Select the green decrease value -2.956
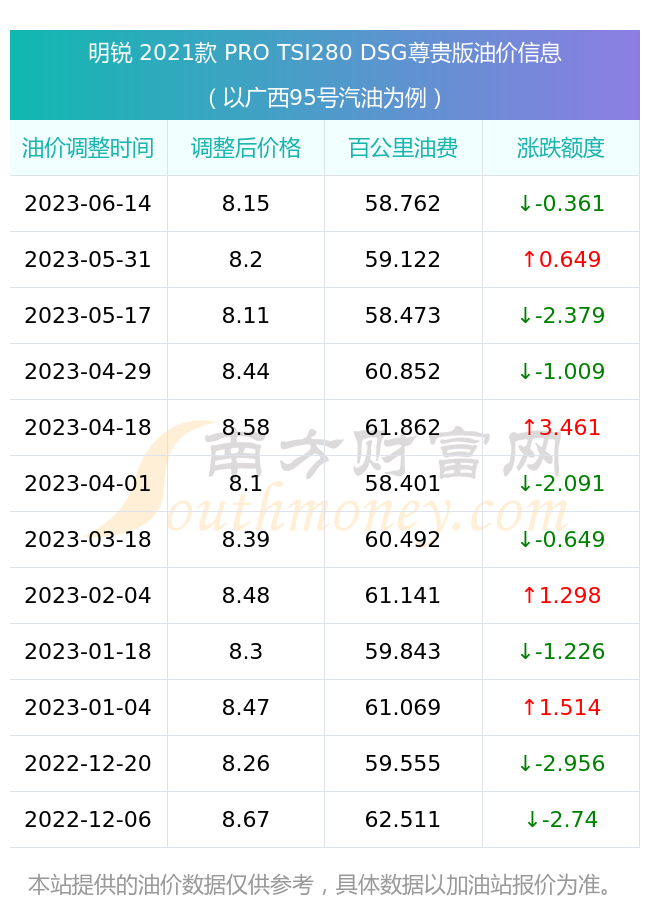This screenshot has width=650, height=911. tap(561, 763)
